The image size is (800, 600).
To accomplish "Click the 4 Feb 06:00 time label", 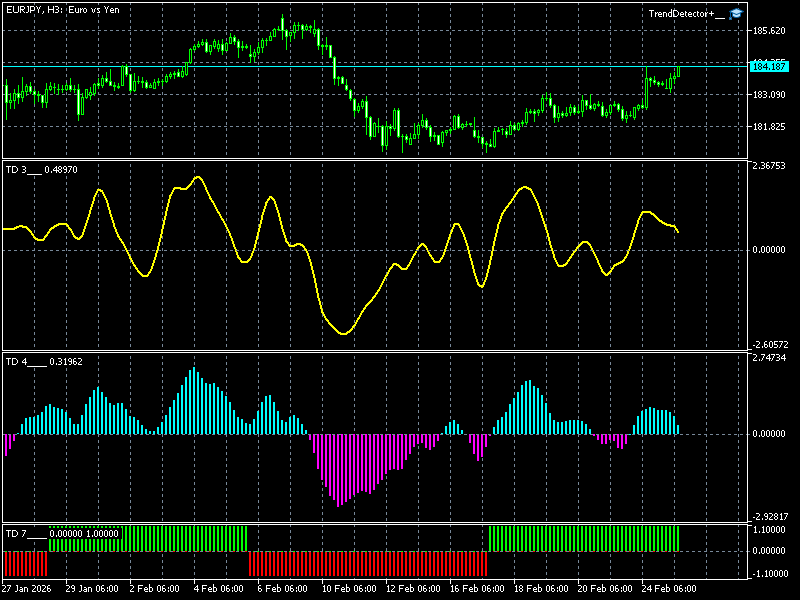I will pos(218,588).
